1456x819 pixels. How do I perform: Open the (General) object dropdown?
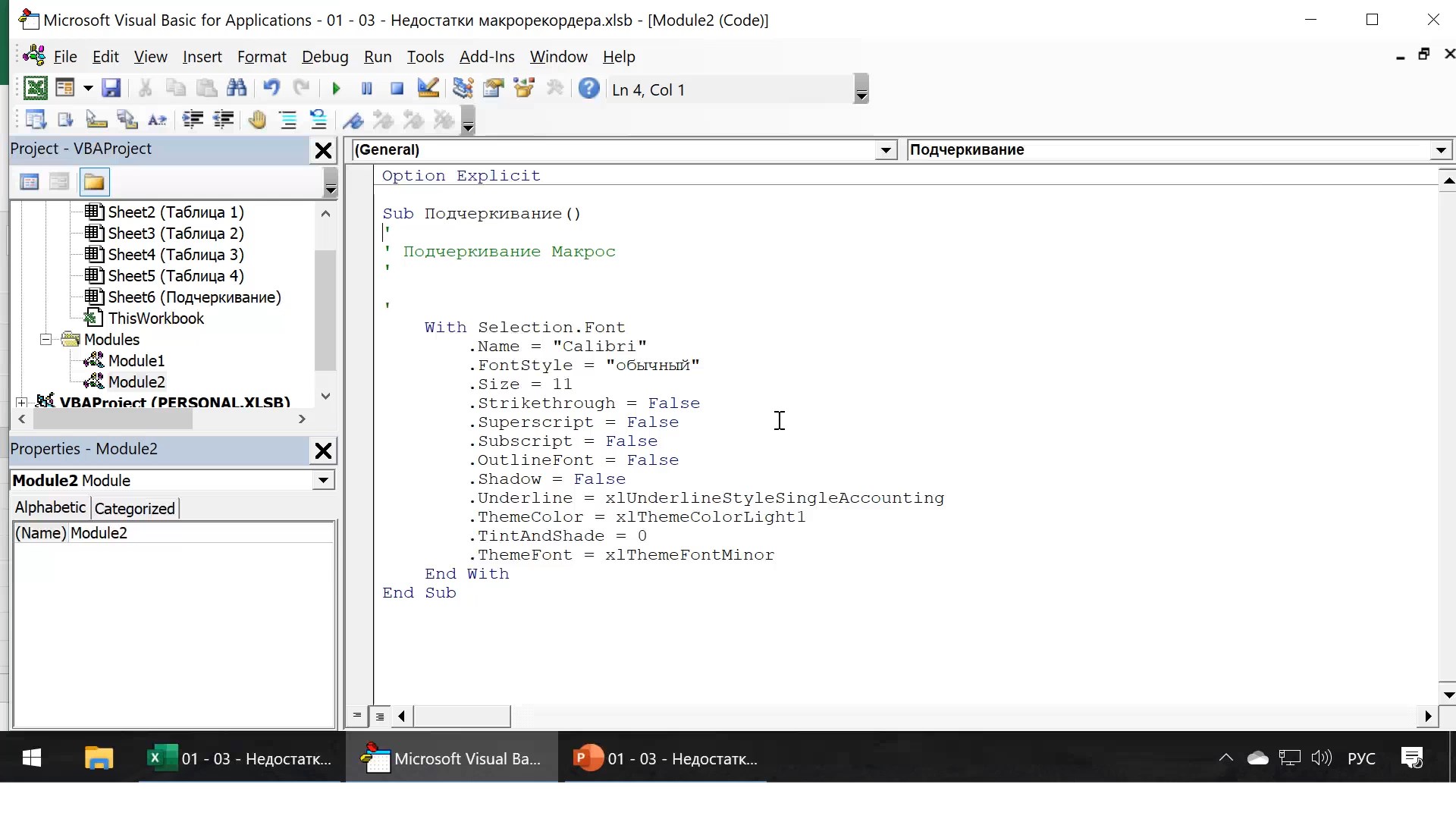point(885,150)
